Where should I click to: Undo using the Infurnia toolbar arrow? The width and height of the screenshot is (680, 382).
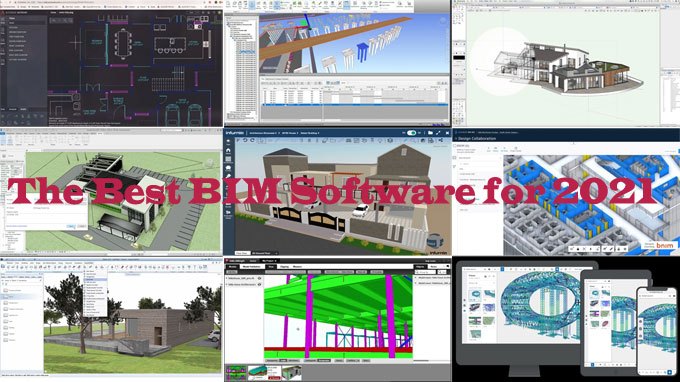click(245, 140)
